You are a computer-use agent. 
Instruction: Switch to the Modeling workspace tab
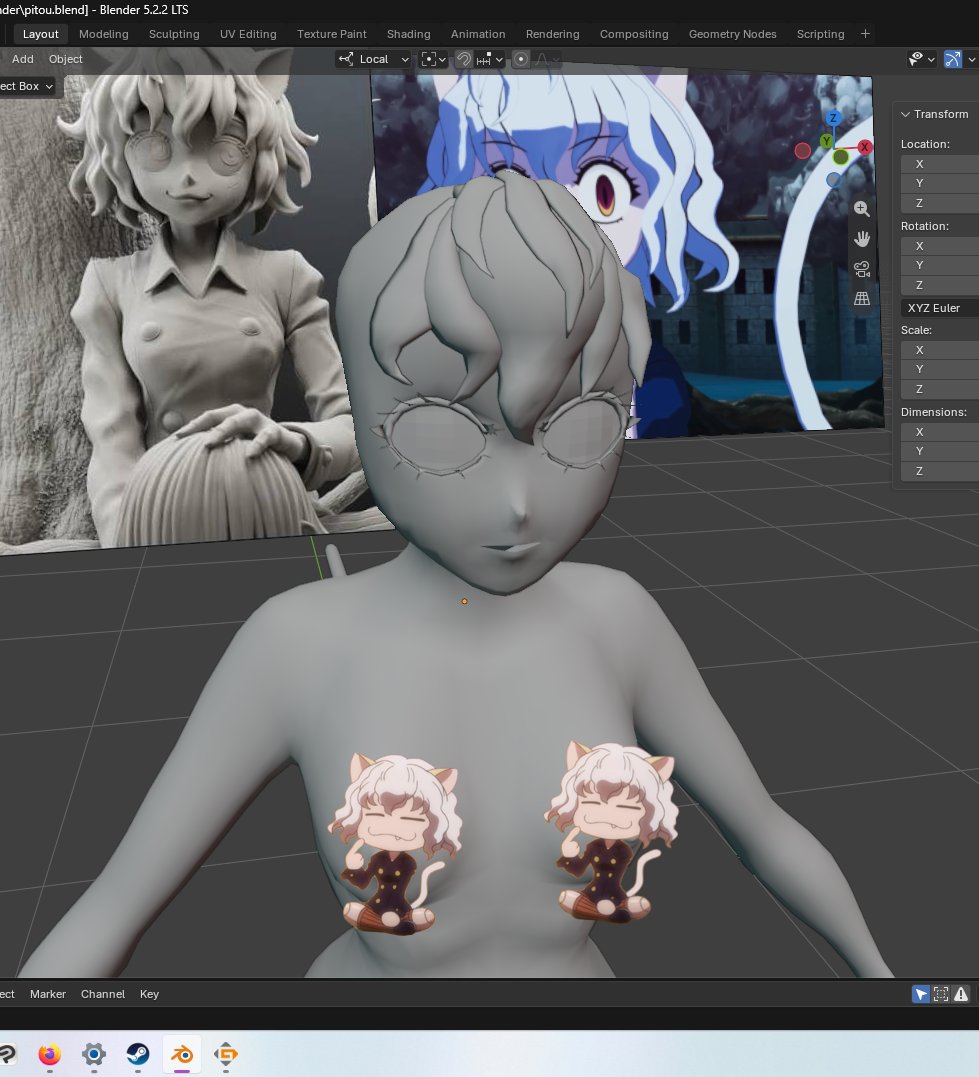[104, 34]
